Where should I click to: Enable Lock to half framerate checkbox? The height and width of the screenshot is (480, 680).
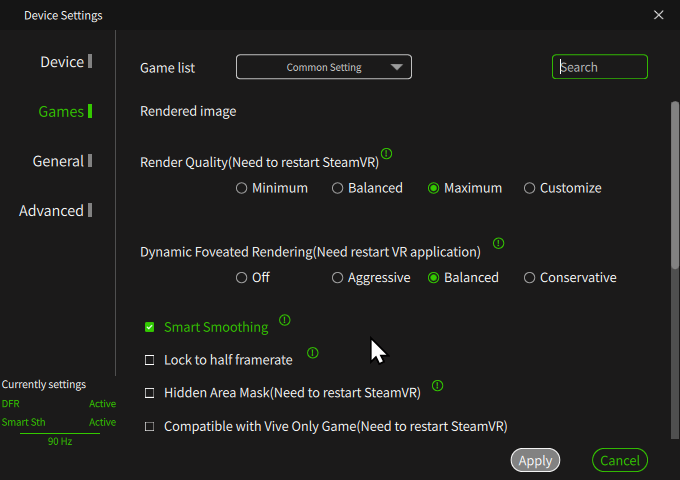coord(149,360)
